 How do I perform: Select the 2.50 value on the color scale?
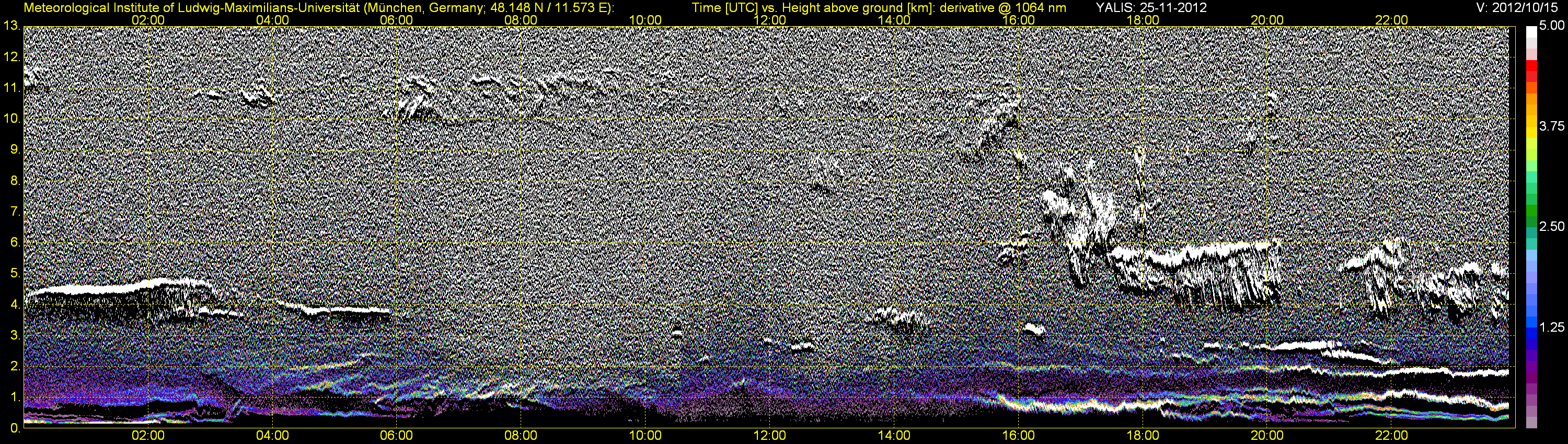pos(1552,227)
